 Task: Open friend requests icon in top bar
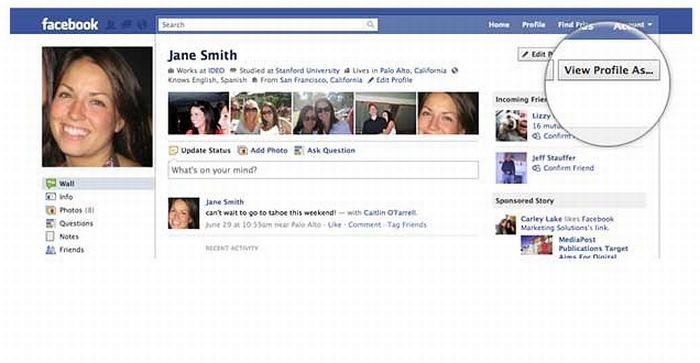pyautogui.click(x=110, y=25)
